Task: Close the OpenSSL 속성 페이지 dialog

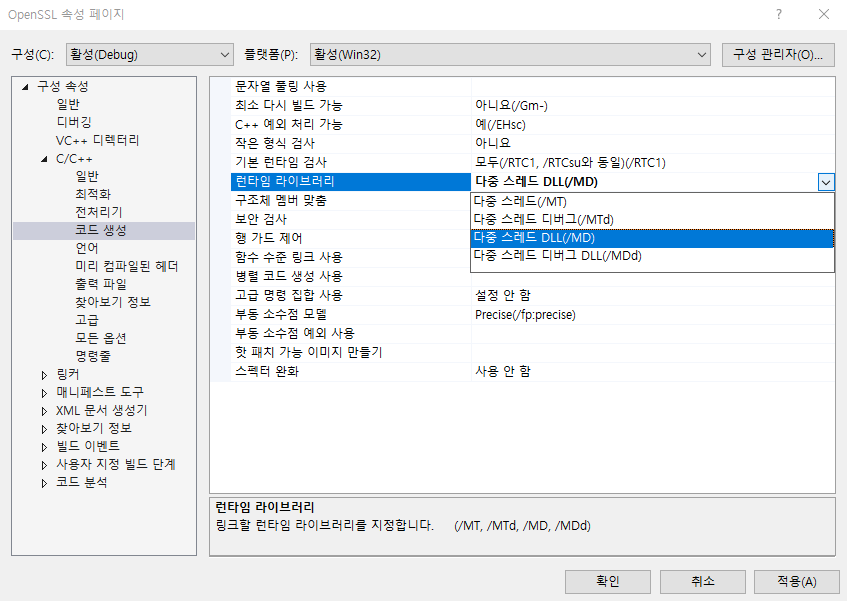Action: pos(824,15)
